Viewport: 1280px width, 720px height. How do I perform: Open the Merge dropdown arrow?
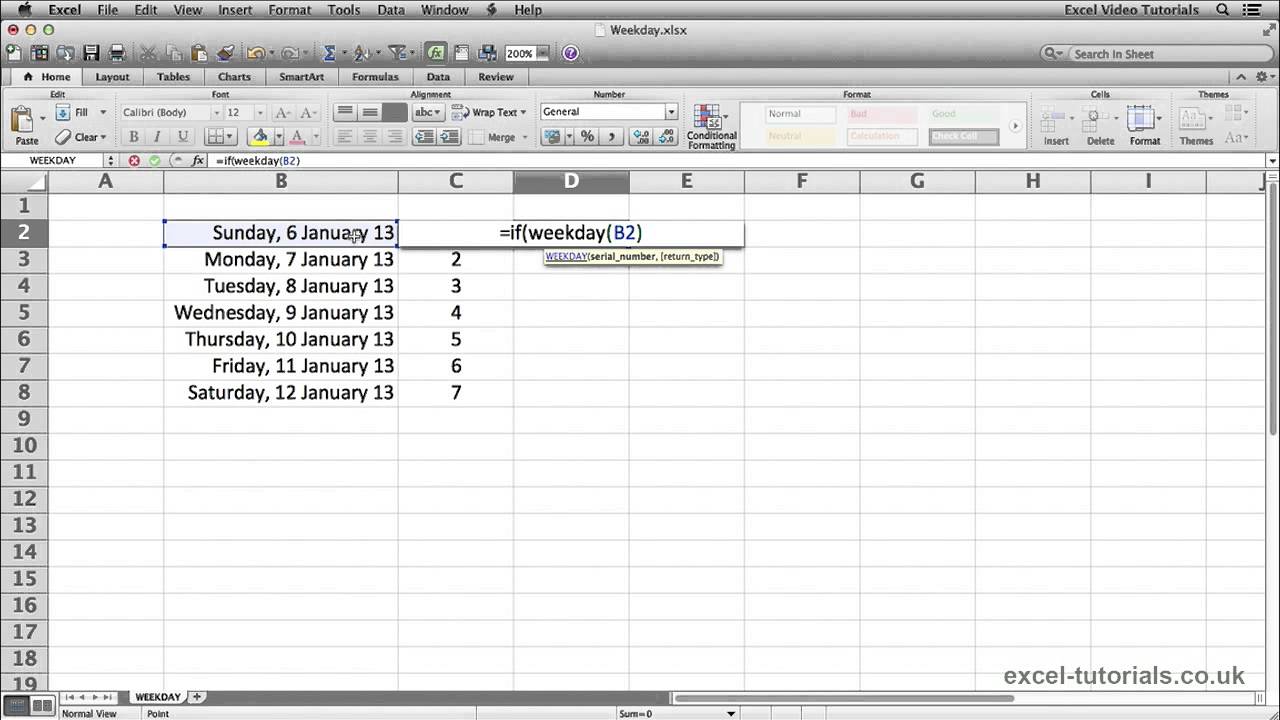525,137
